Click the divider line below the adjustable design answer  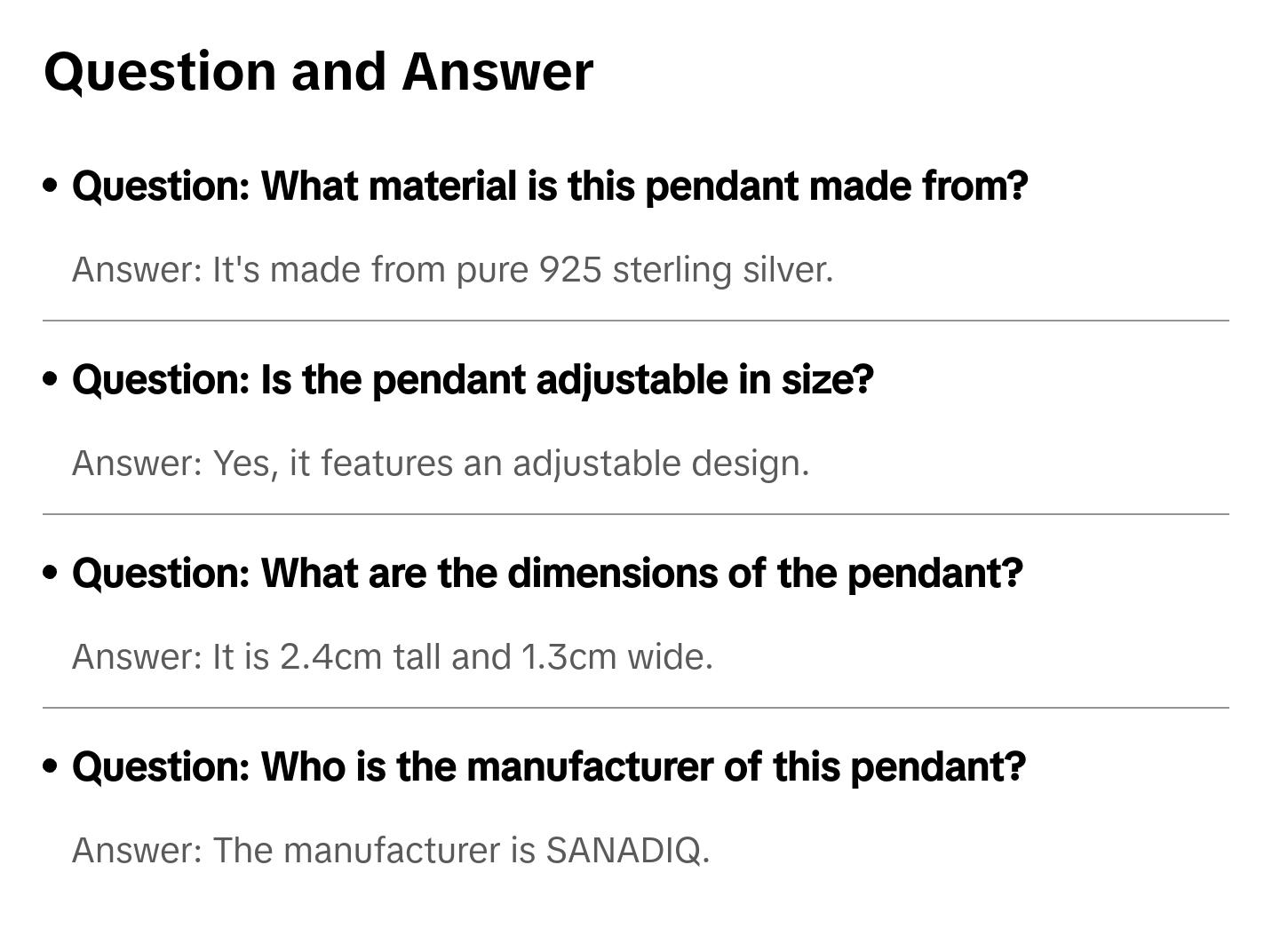pos(635,514)
